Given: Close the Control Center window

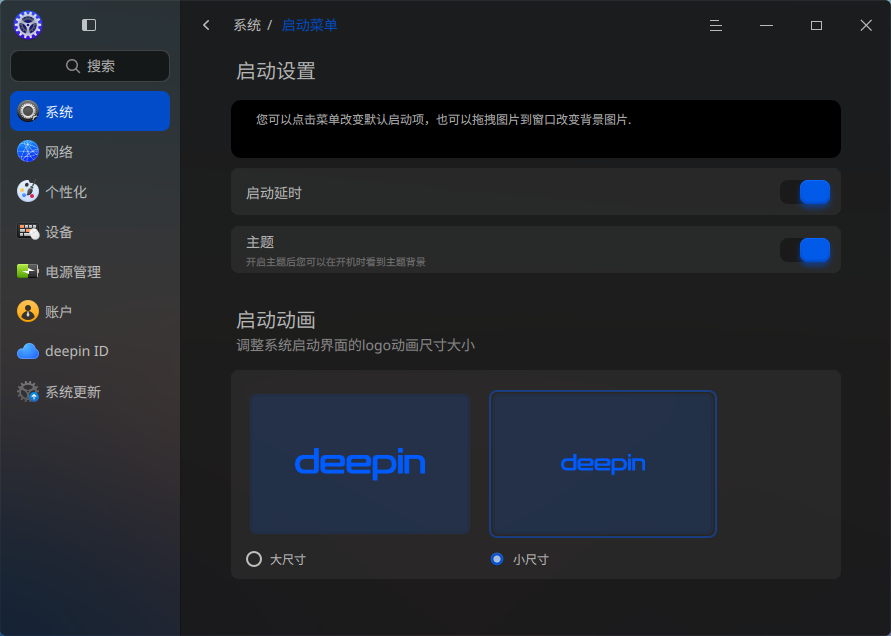Looking at the screenshot, I should [866, 26].
